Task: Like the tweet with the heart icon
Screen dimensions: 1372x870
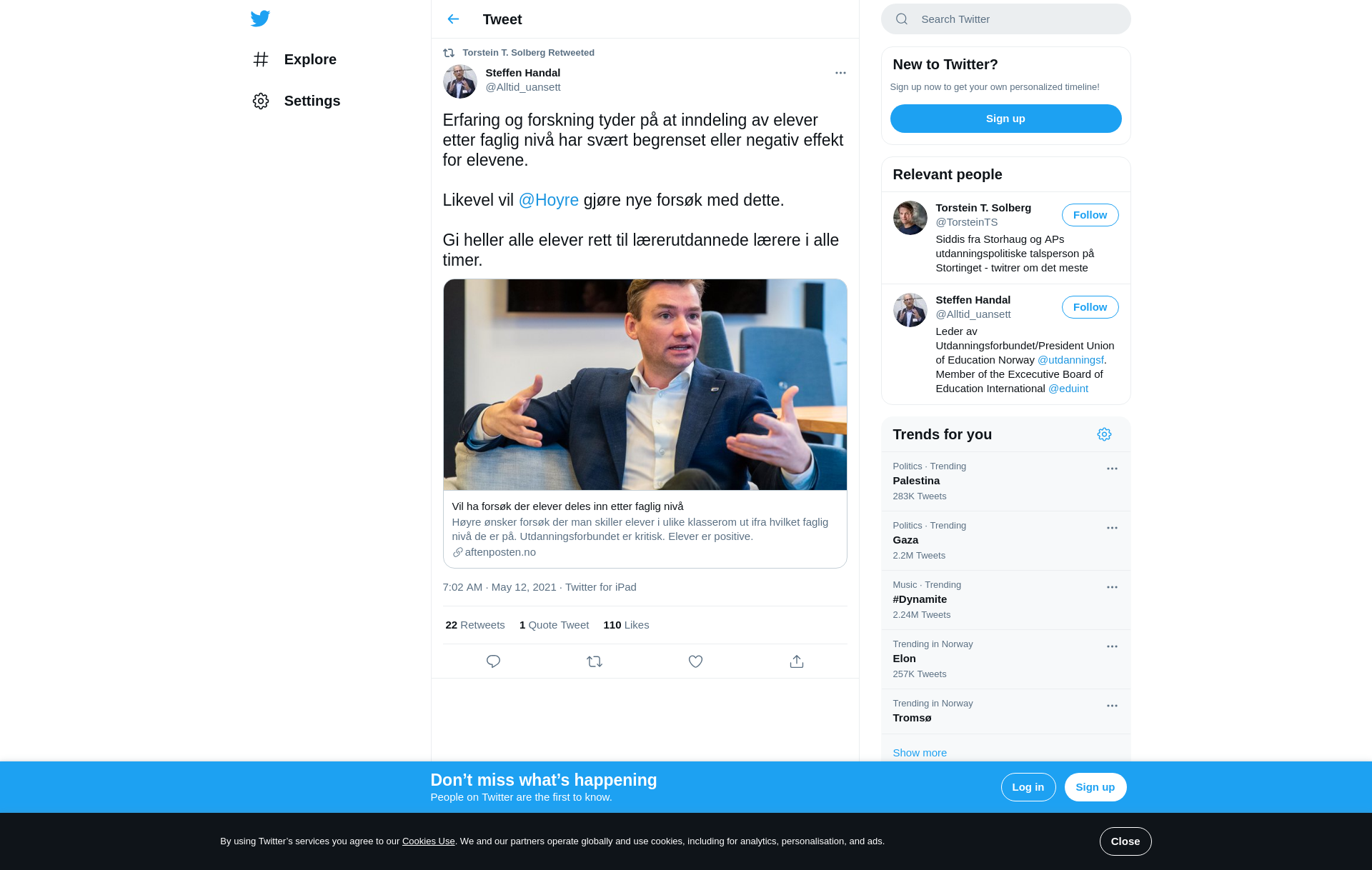Action: [695, 661]
